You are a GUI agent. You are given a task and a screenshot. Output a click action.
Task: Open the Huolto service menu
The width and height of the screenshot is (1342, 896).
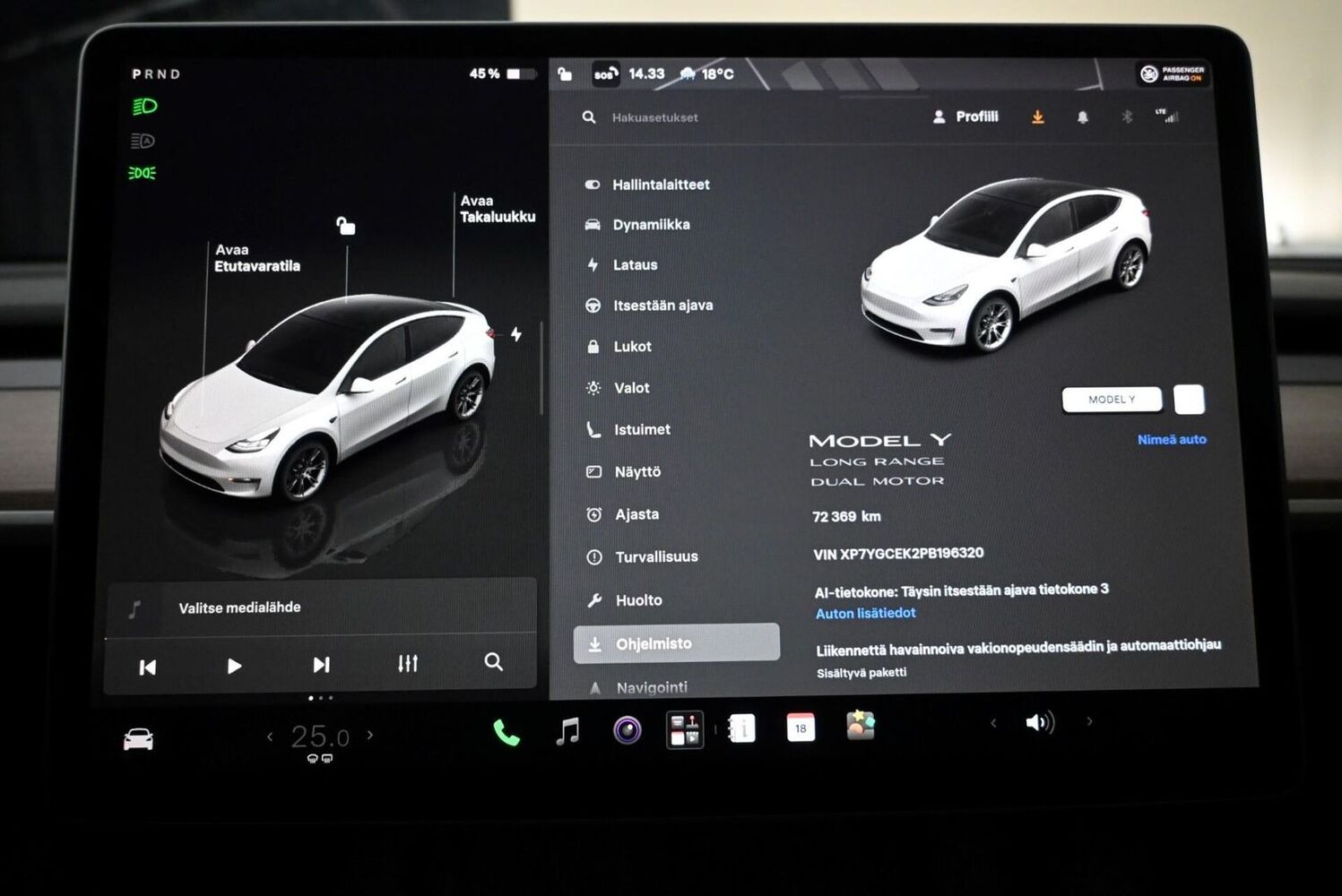[x=626, y=600]
